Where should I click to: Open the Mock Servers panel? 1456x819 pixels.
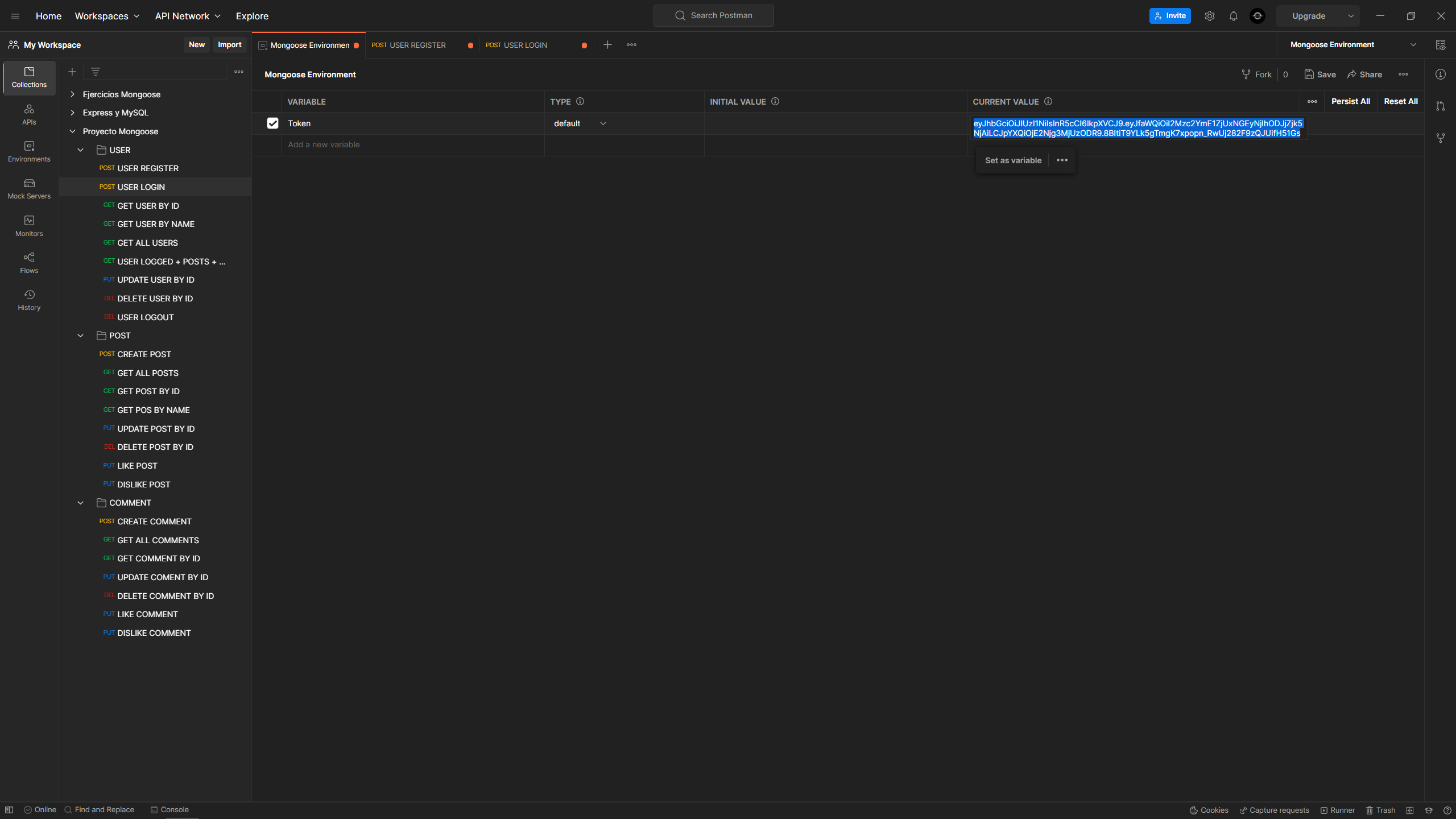tap(28, 188)
